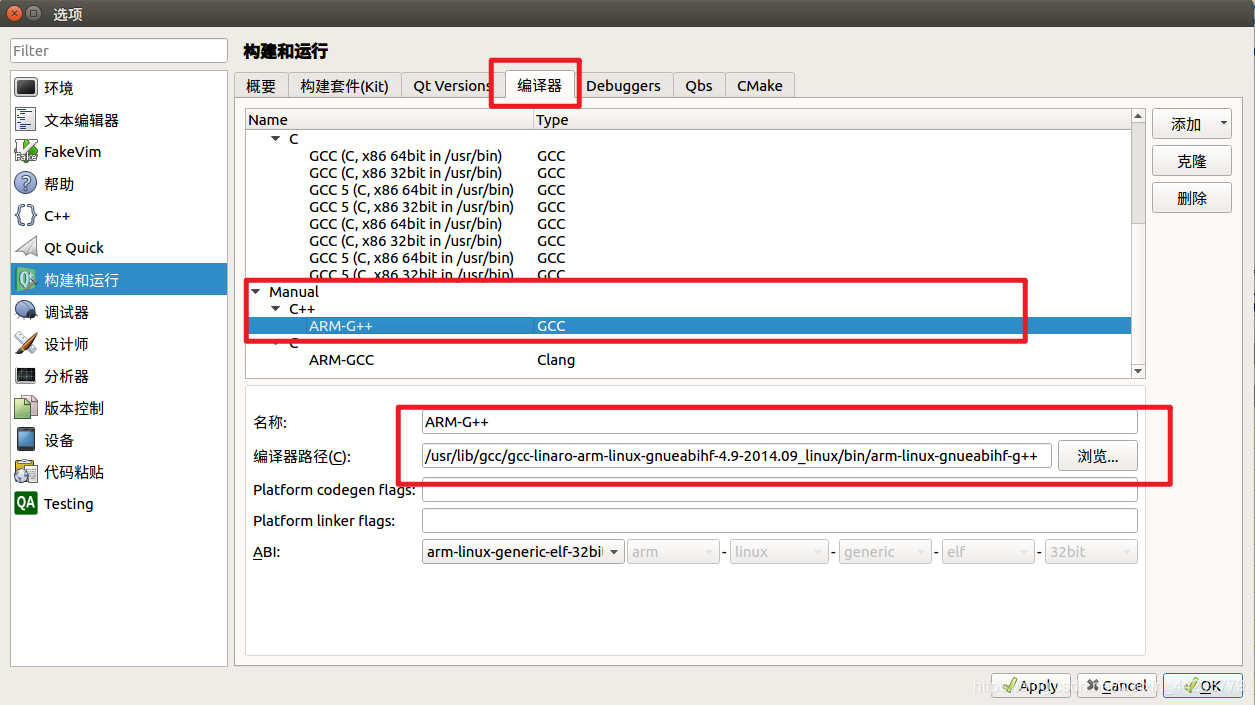Viewport: 1255px width, 705px height.
Task: Open the Qt Versions tab
Action: pos(452,86)
